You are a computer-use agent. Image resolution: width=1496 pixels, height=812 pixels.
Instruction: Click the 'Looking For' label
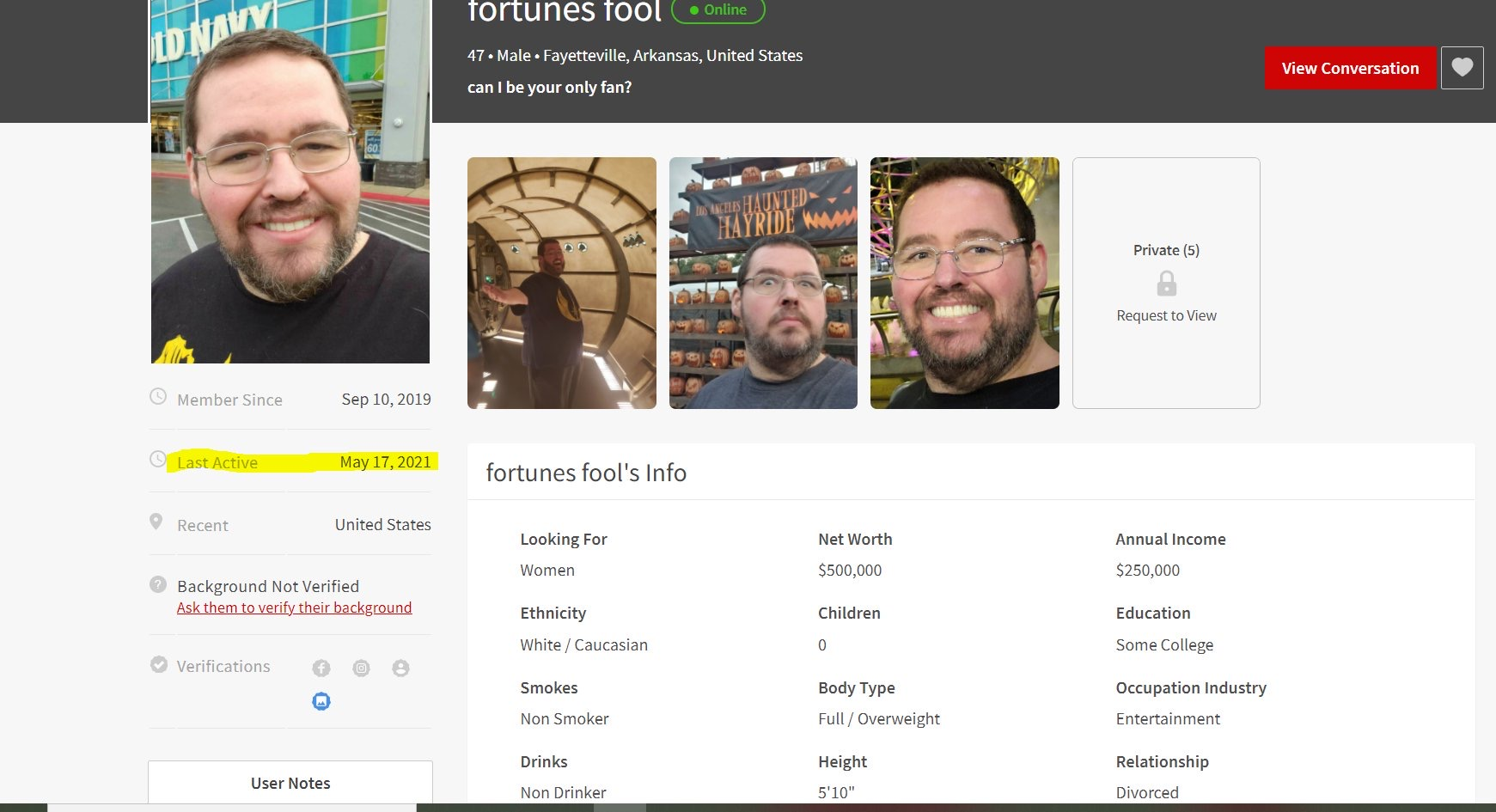(x=564, y=540)
